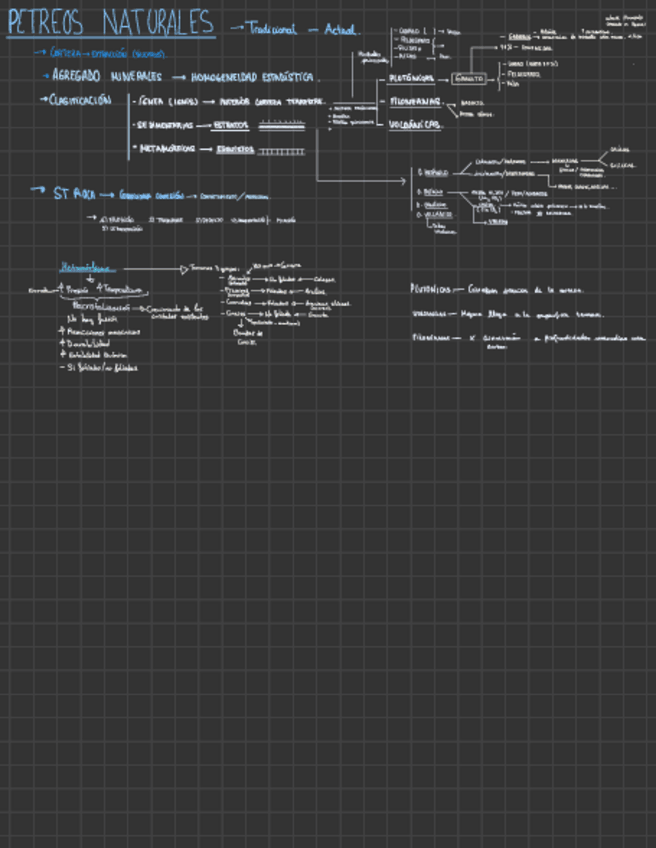656x848 pixels.
Task: Click the 'PETREOS NATURALES' title heading
Action: (x=111, y=23)
